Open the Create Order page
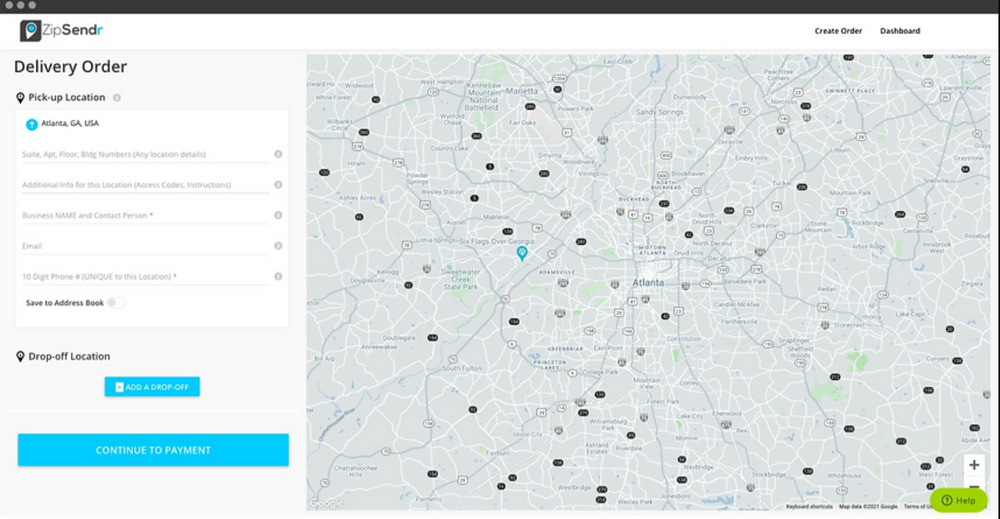This screenshot has width=1000, height=519. pyautogui.click(x=838, y=31)
